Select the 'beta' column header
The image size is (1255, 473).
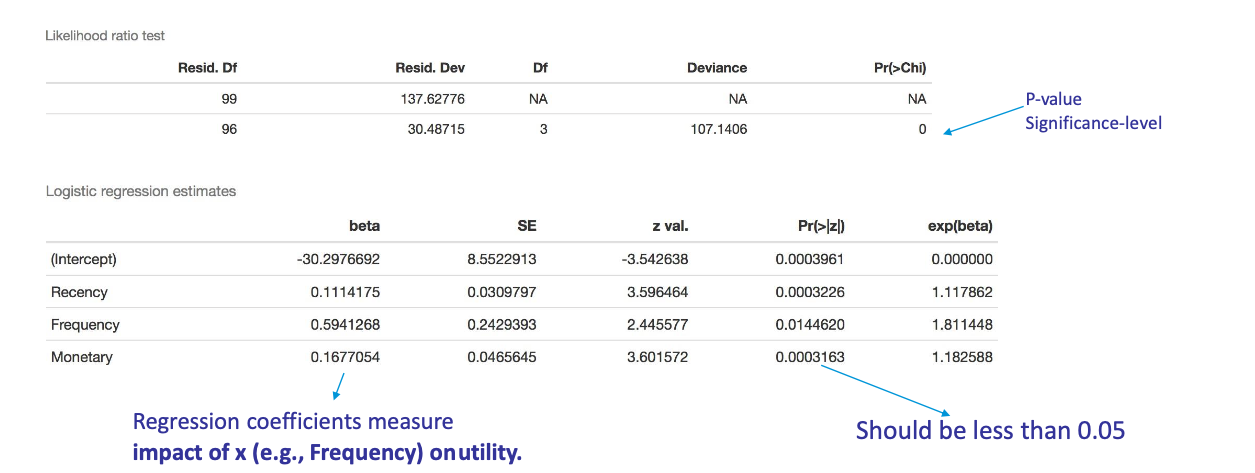click(364, 226)
